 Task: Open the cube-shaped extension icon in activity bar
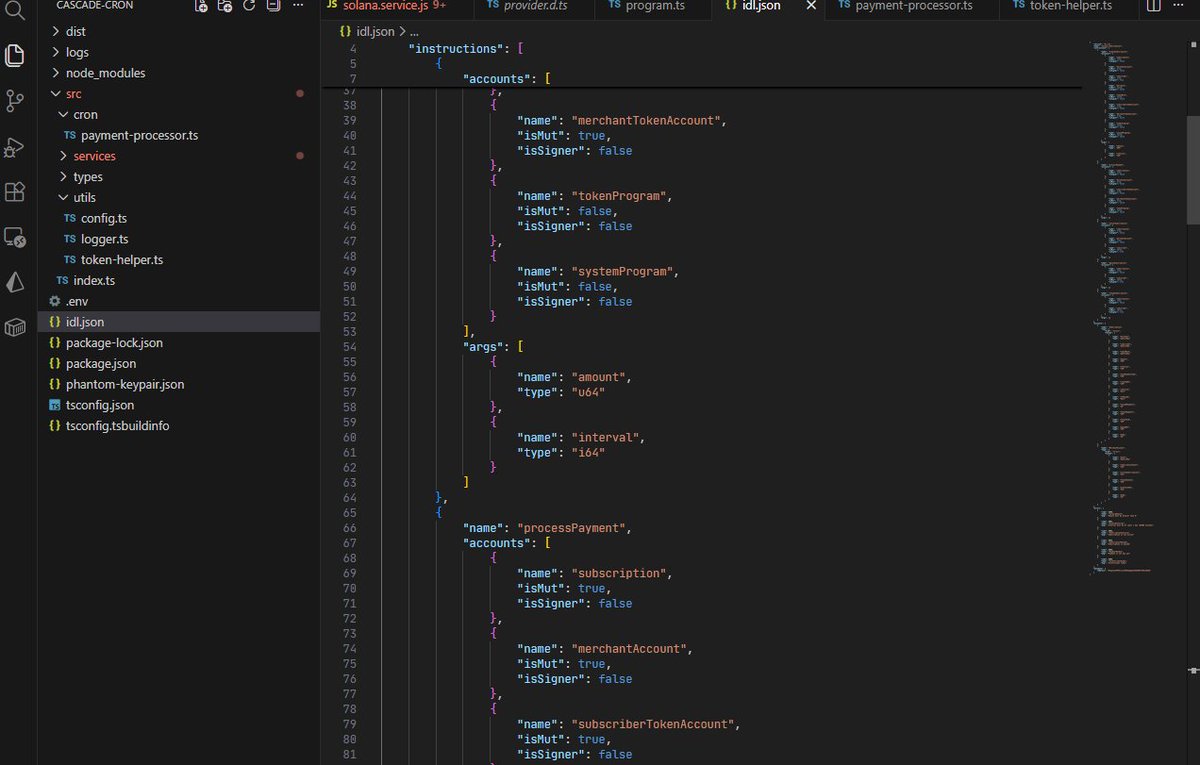coord(14,328)
